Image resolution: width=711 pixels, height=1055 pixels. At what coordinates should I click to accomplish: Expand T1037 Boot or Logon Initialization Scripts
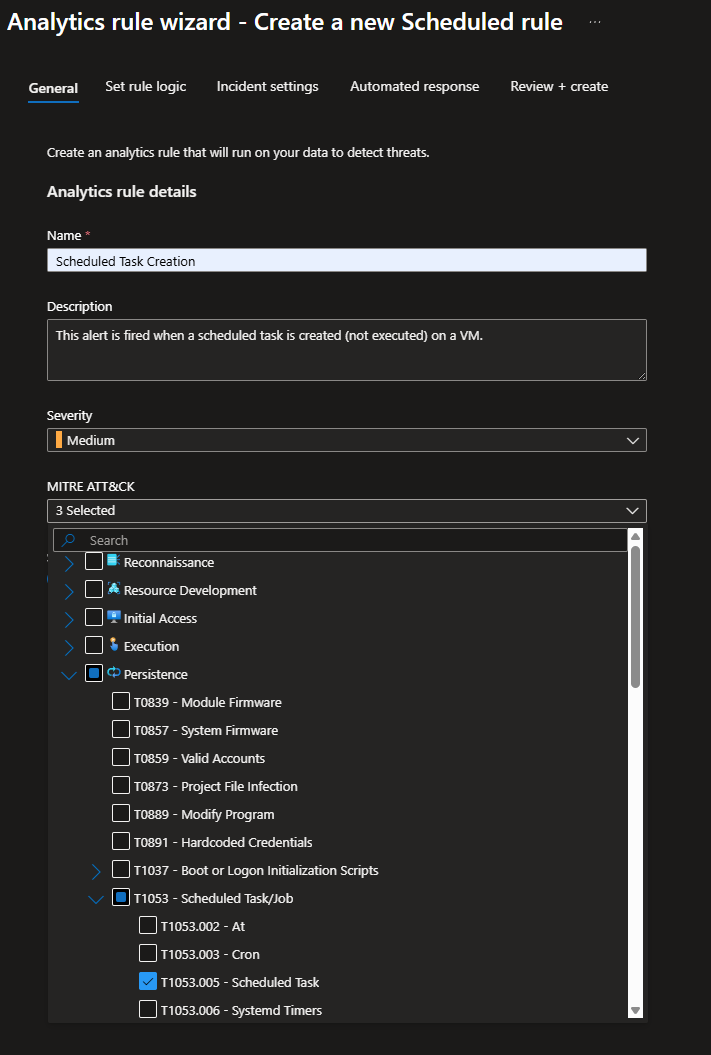[96, 871]
